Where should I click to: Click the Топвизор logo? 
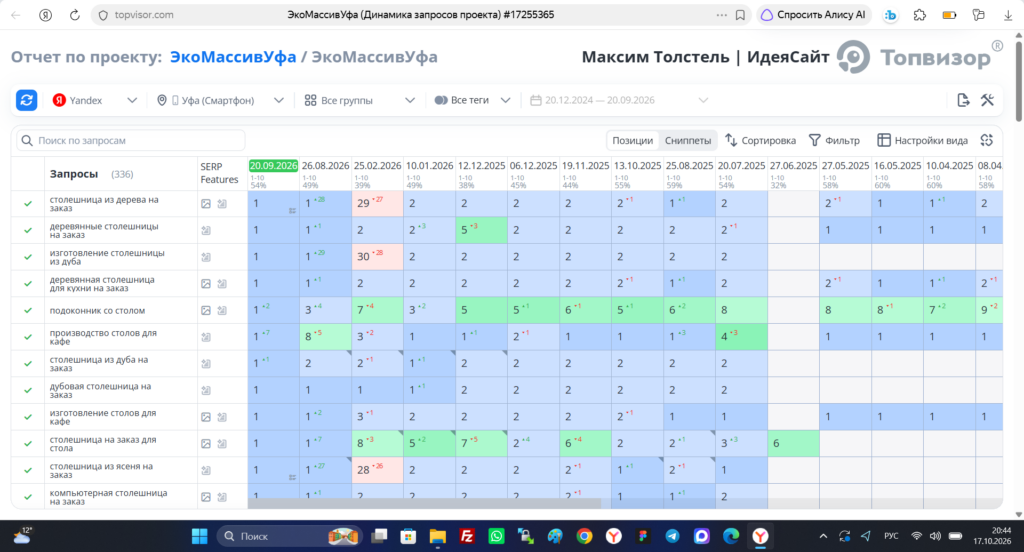pyautogui.click(x=921, y=57)
